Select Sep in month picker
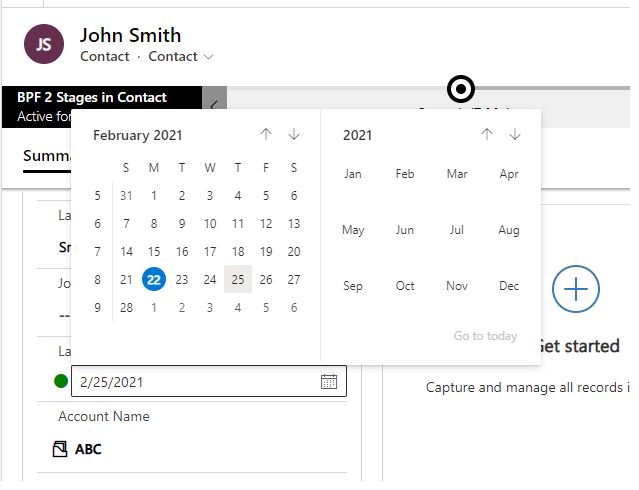Viewport: 639px width, 490px height. [x=353, y=286]
